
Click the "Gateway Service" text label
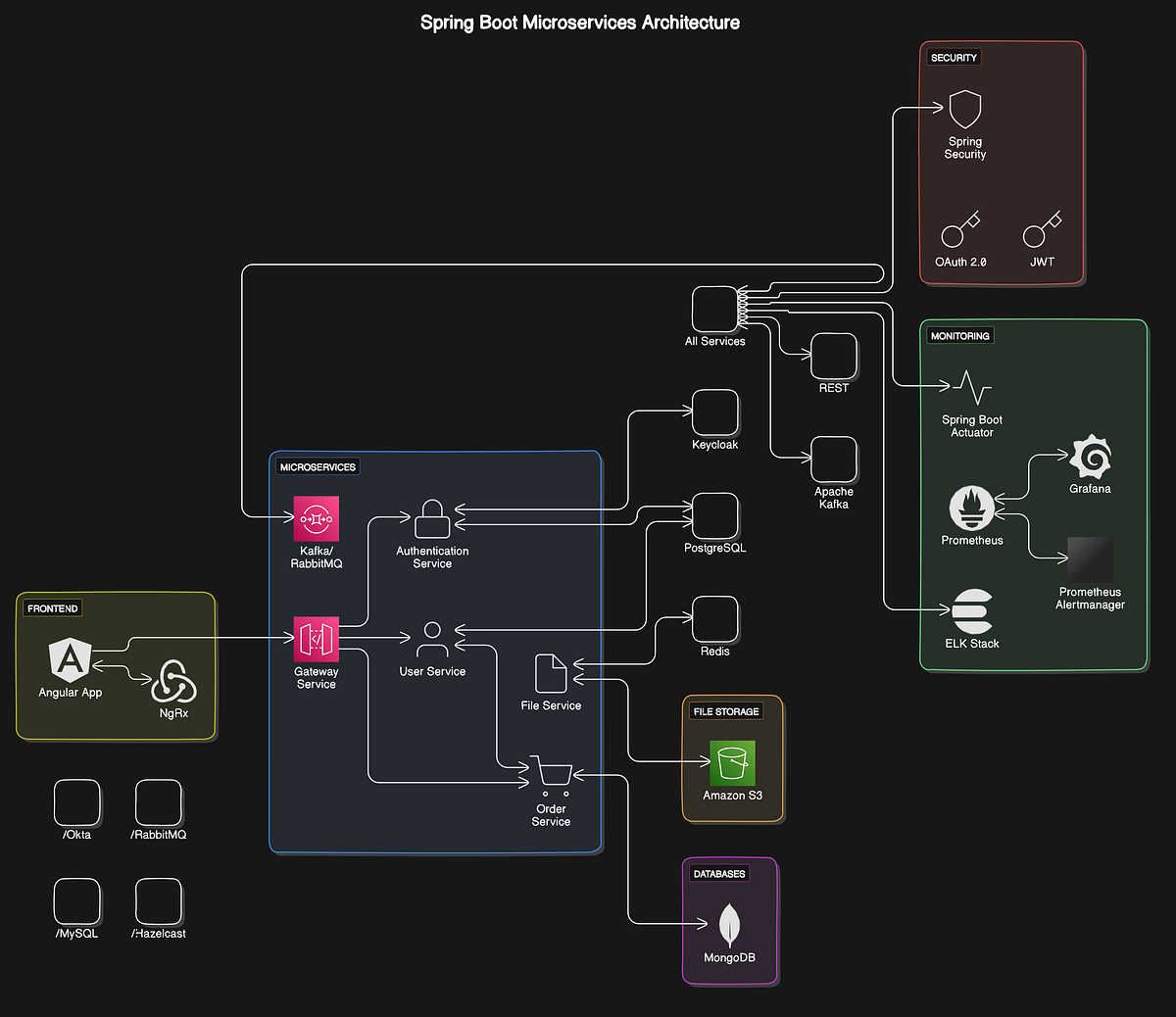click(317, 678)
